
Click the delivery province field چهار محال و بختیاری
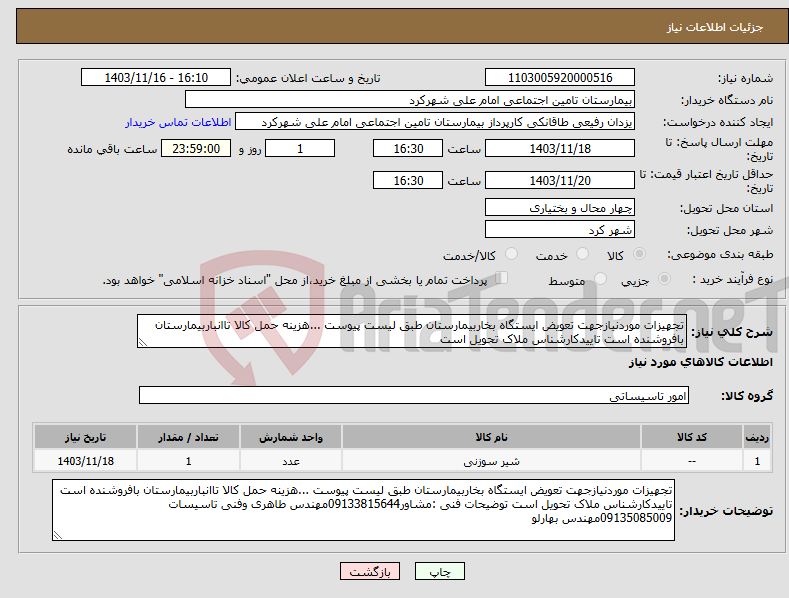[x=560, y=207]
